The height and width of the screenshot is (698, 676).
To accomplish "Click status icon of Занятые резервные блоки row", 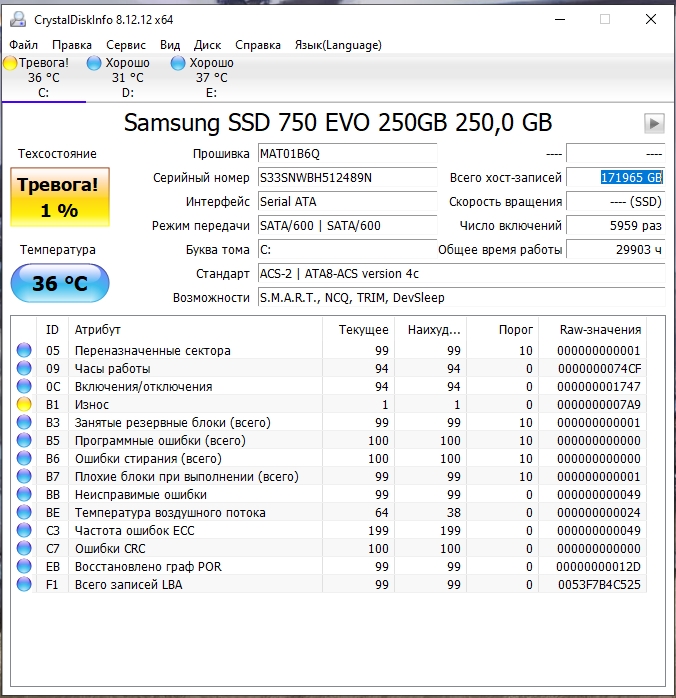I will [x=24, y=422].
